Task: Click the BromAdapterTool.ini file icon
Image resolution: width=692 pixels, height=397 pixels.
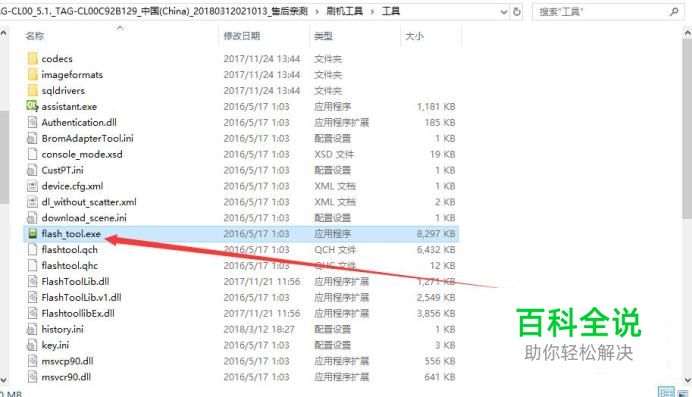Action: click(32, 138)
